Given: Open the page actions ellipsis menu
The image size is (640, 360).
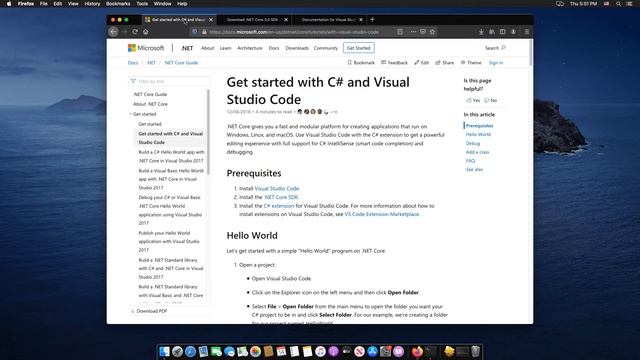Looking at the screenshot, I should tap(413, 32).
